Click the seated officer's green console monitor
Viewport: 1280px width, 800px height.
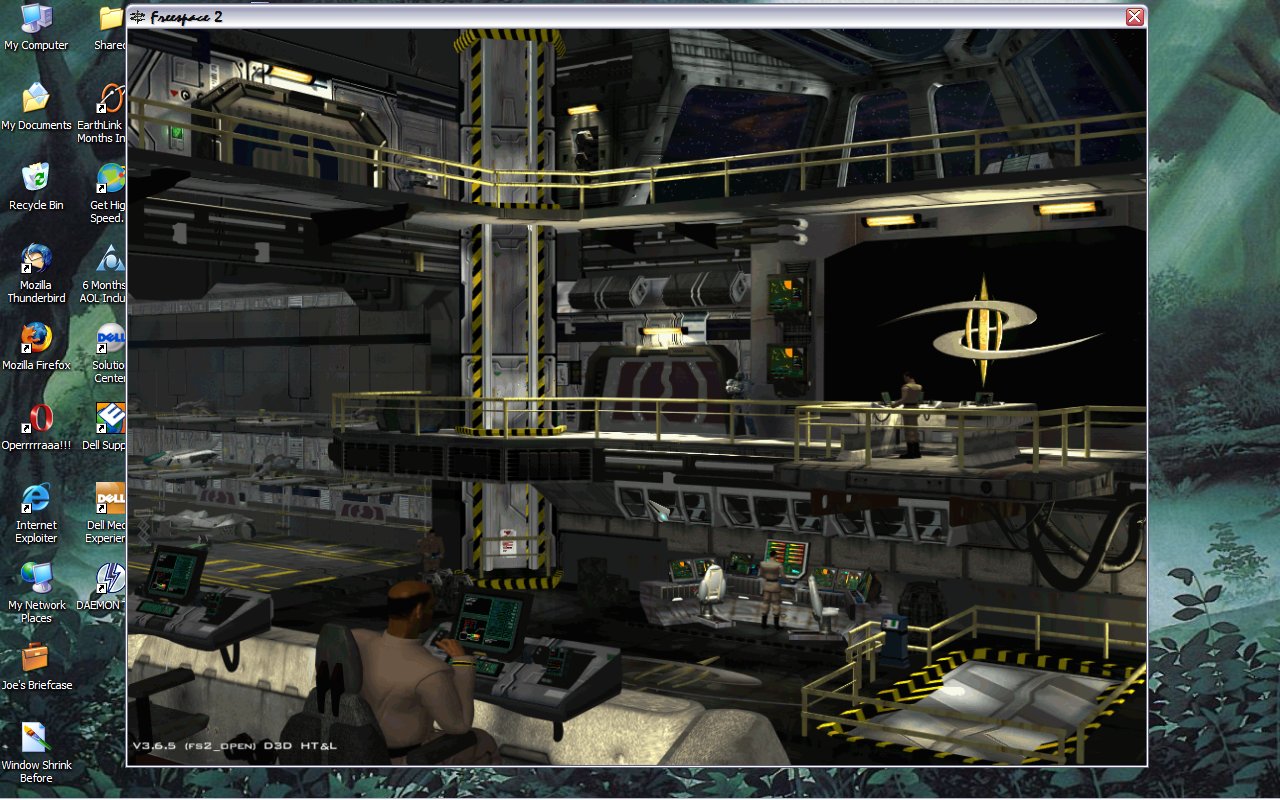488,623
